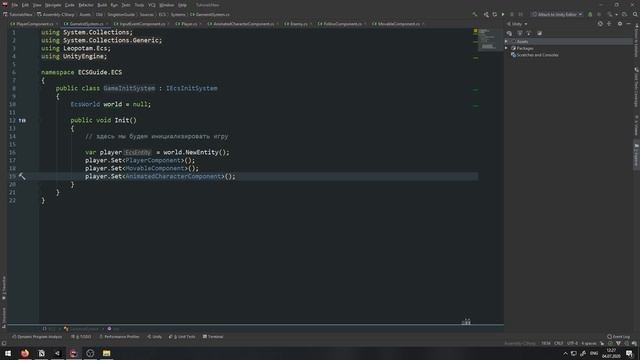Switch to PlayerComponent.cs tab
This screenshot has width=640, height=360.
34,24
